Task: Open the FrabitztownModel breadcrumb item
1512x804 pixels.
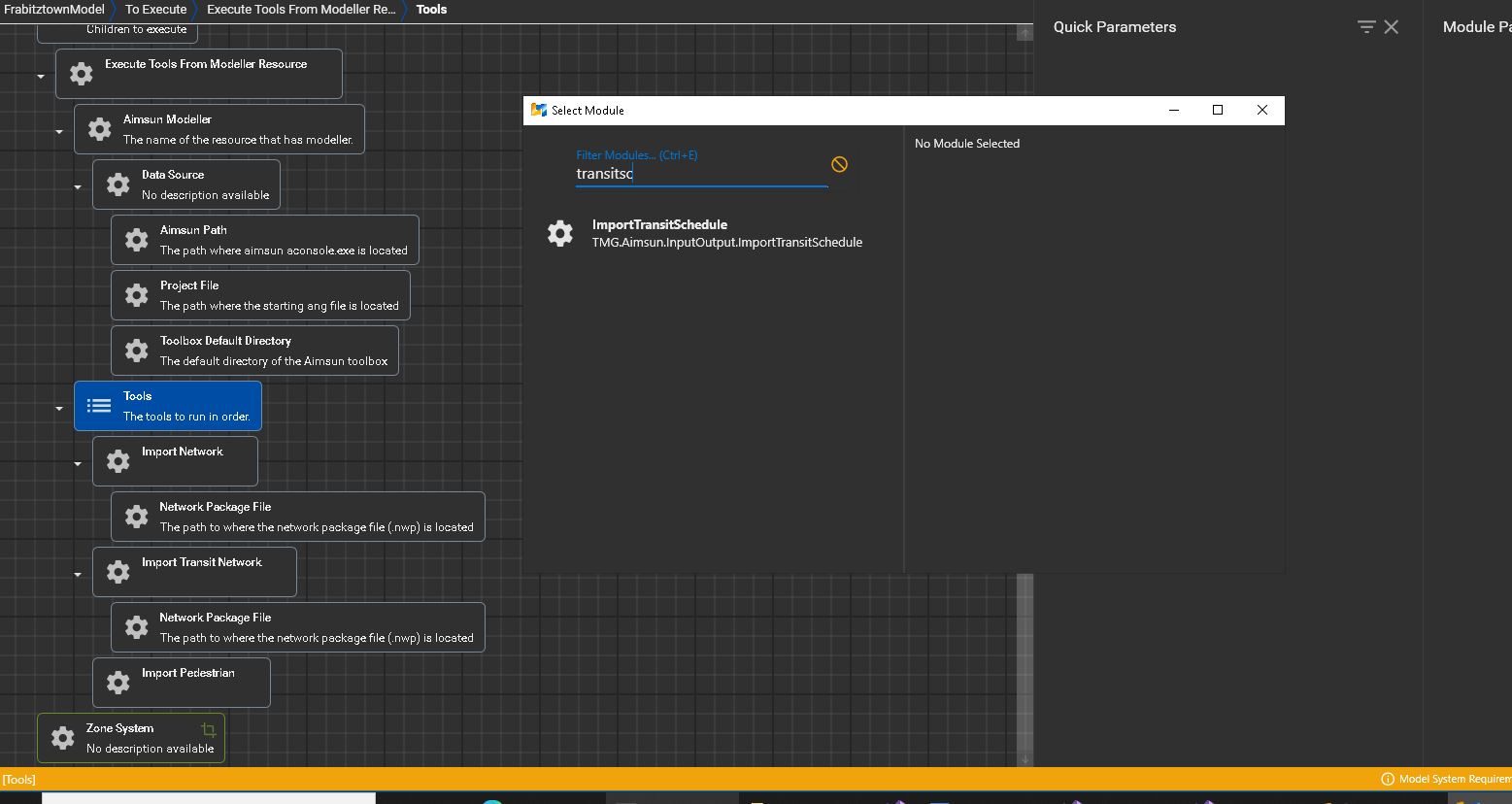Action: [x=53, y=10]
